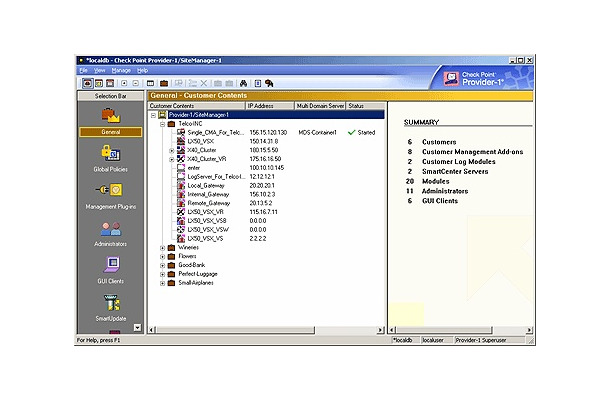
Task: Open Management Plug-ins in the Selection Bar
Action: pos(110,196)
